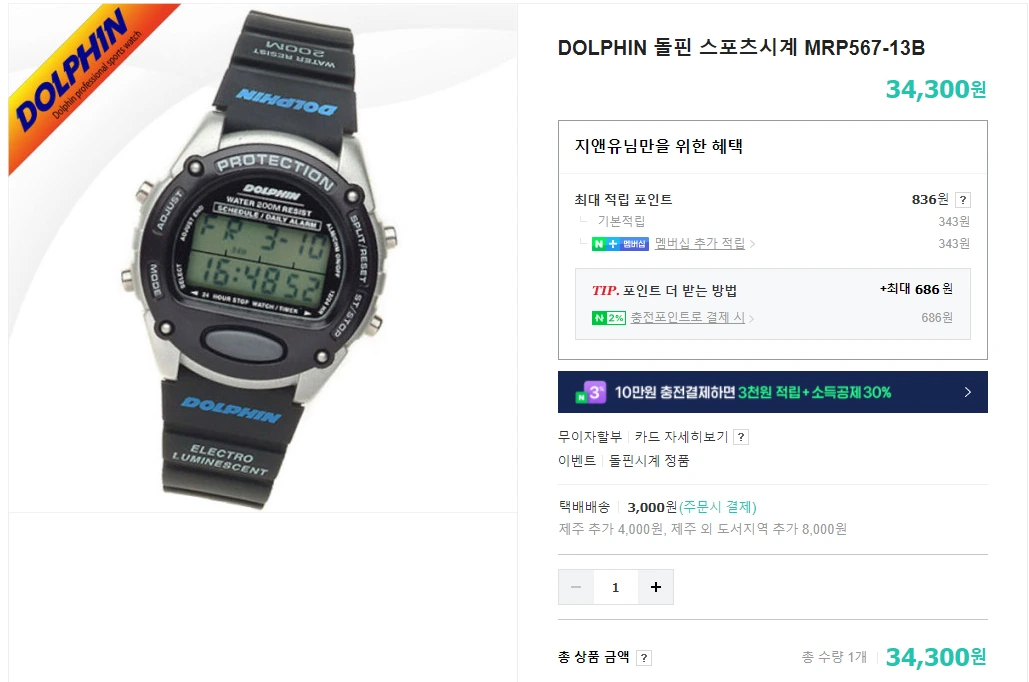
Task: Decrease quantity with the minus button
Action: tap(576, 587)
